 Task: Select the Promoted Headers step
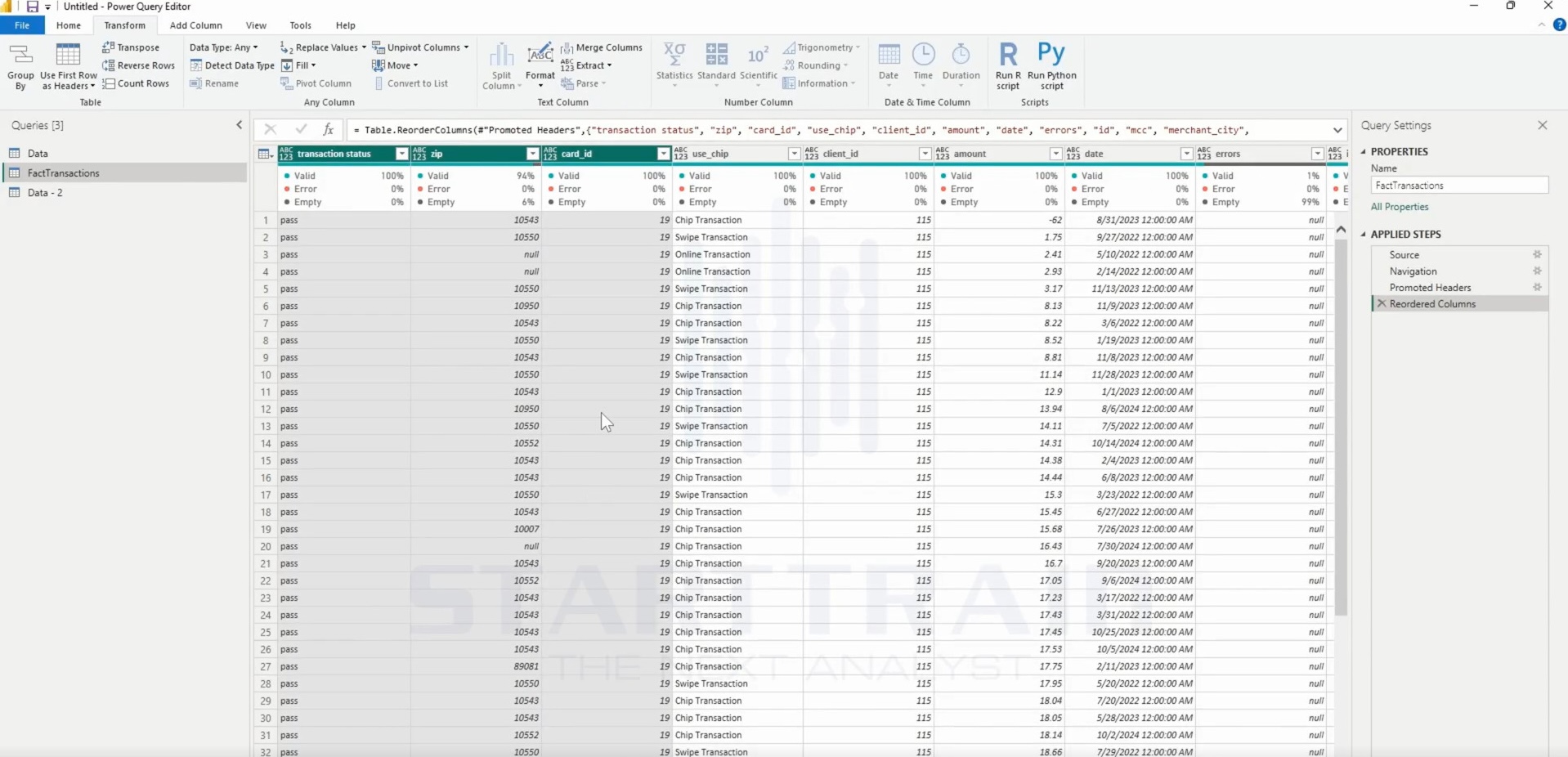[1430, 288]
